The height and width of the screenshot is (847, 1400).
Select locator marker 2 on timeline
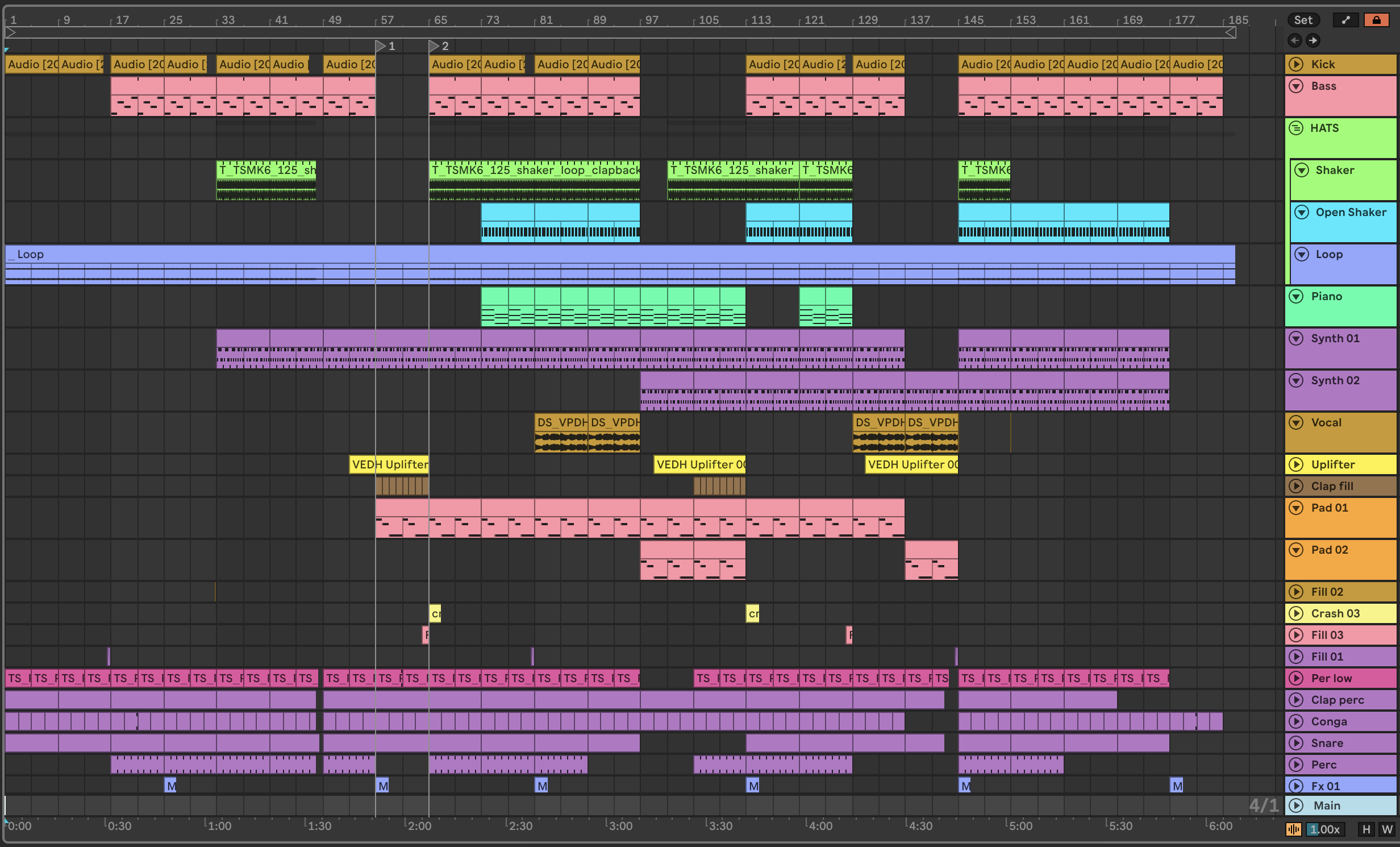(x=434, y=46)
